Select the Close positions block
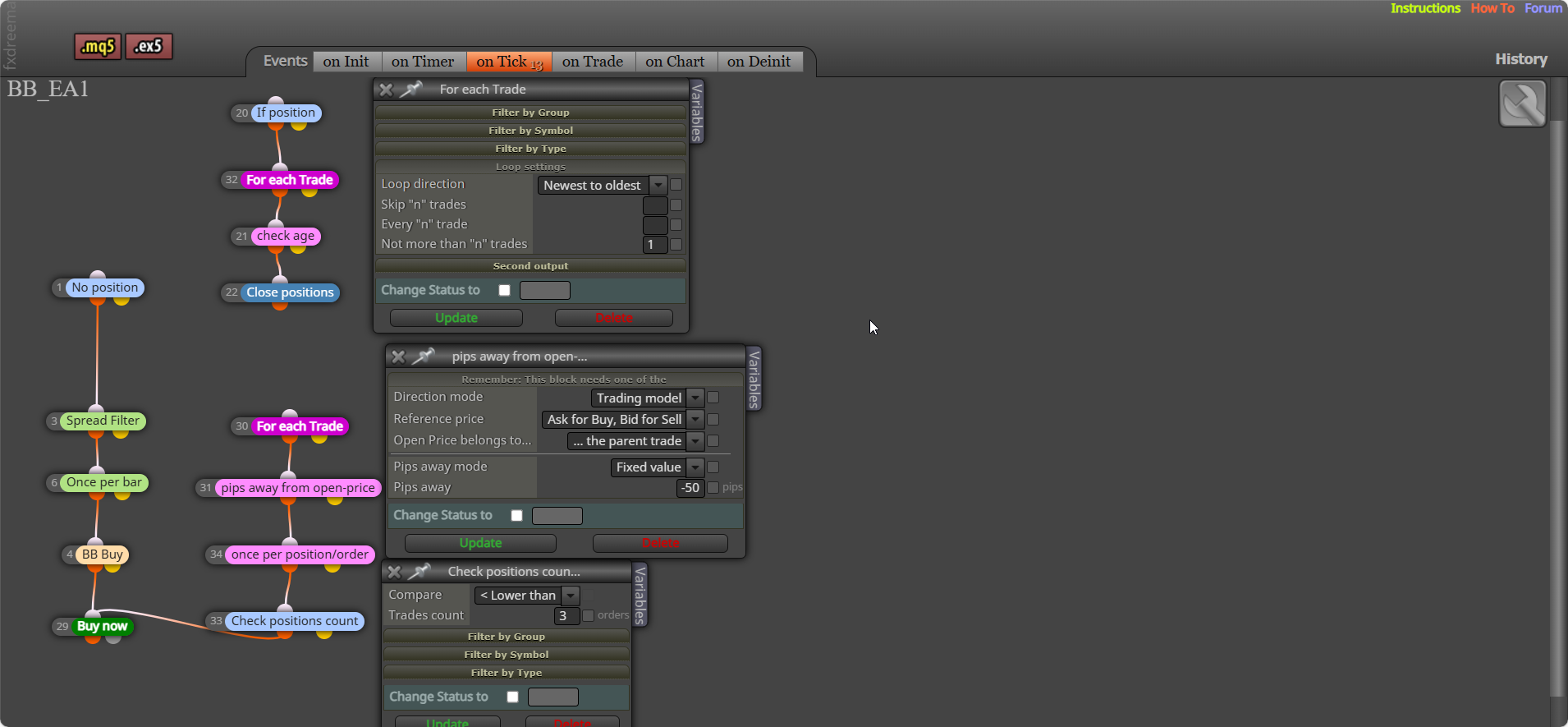1568x727 pixels. (x=290, y=292)
